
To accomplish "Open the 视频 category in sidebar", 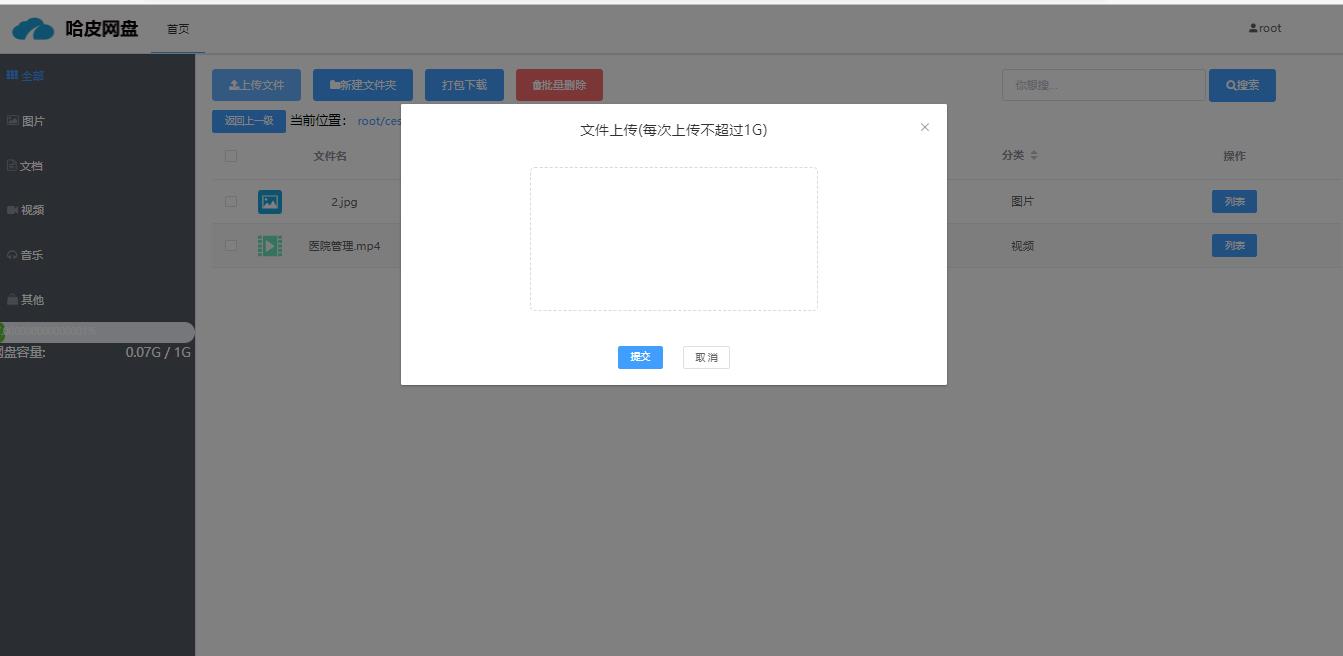I will point(27,210).
